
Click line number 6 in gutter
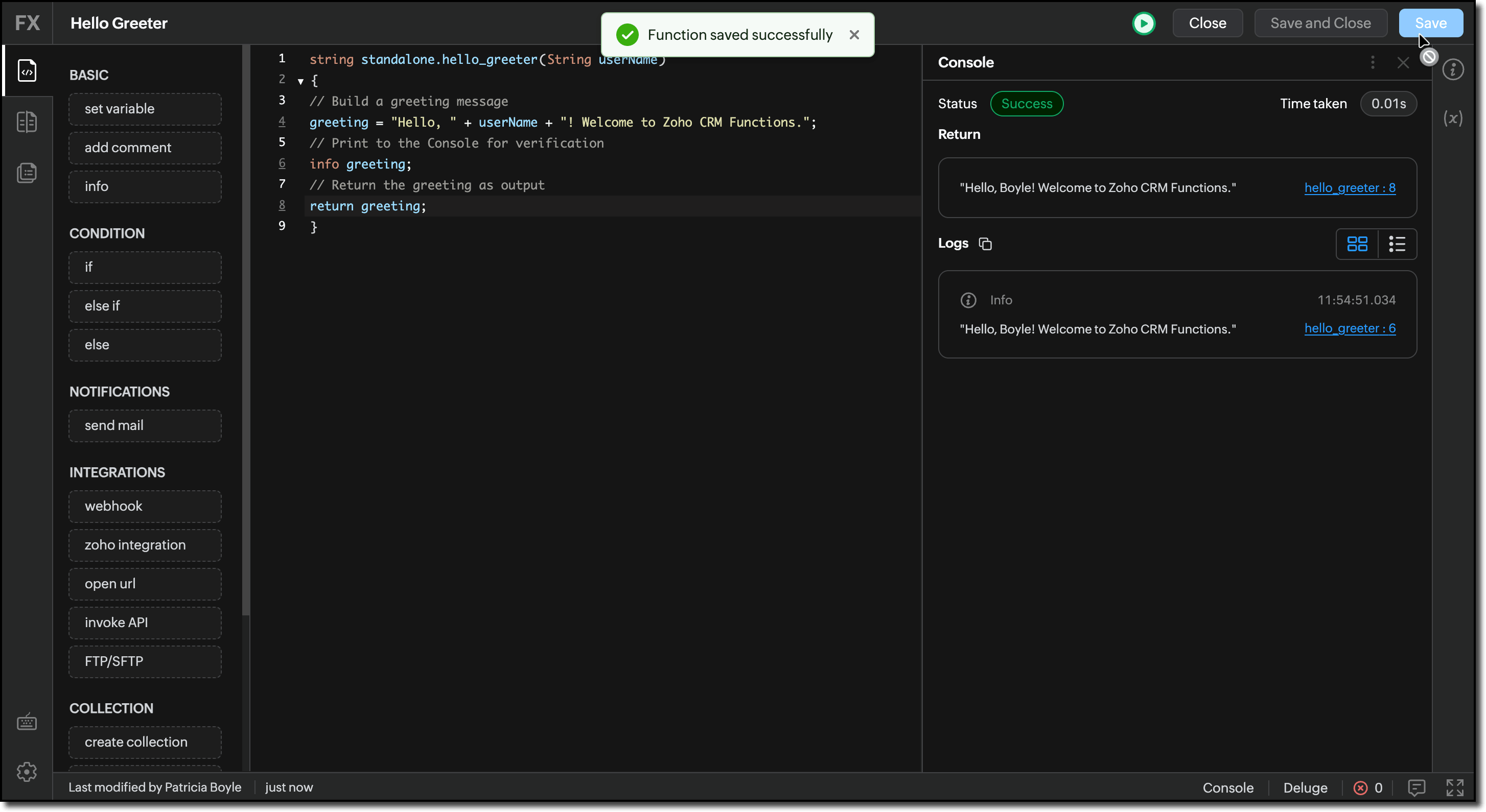282,163
